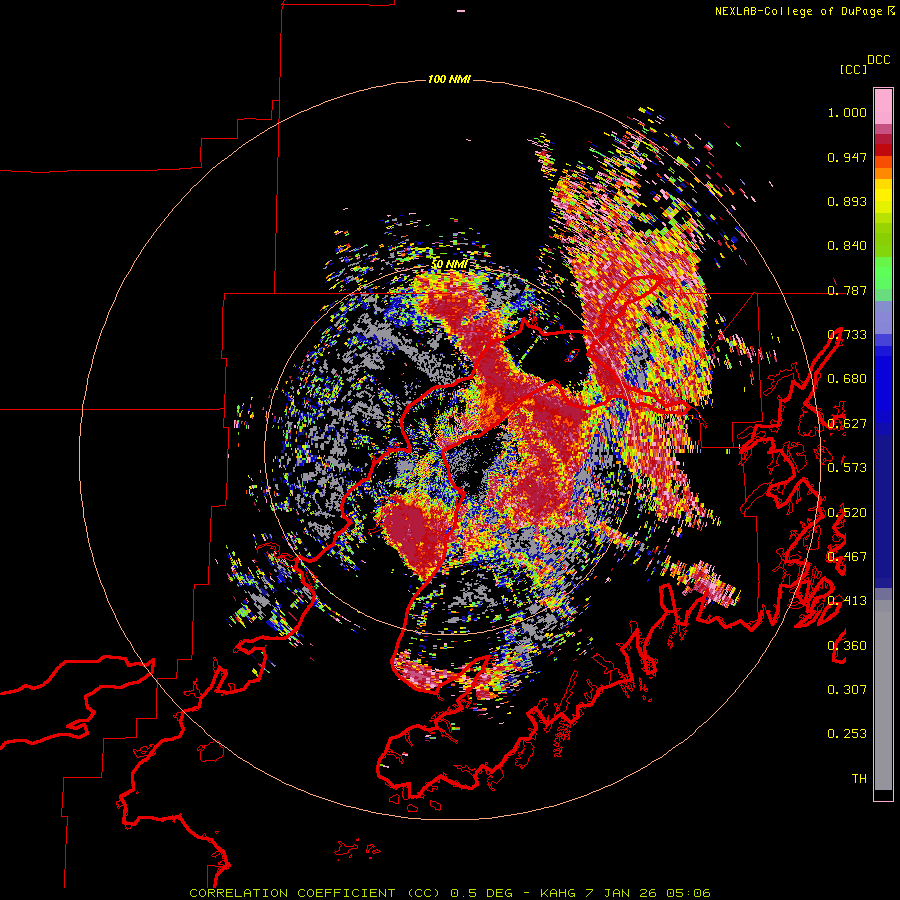Click the 0.787 color scale value
This screenshot has height=900, width=900.
847,290
